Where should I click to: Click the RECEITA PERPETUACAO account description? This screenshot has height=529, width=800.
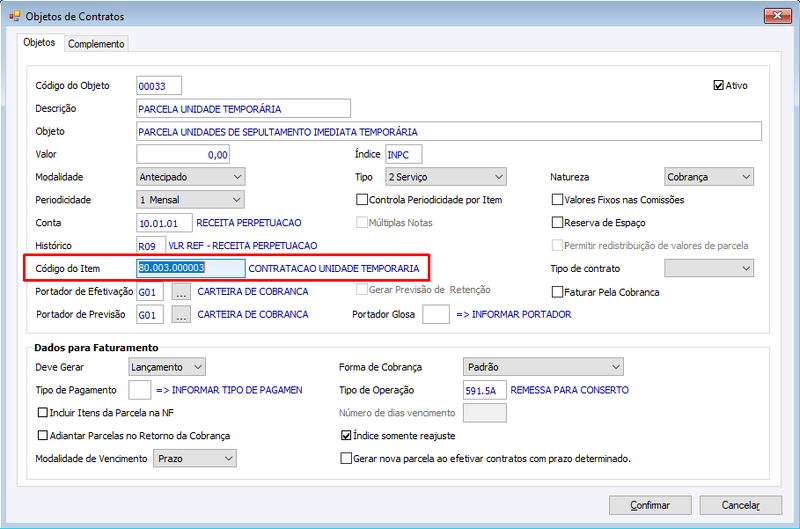click(249, 223)
